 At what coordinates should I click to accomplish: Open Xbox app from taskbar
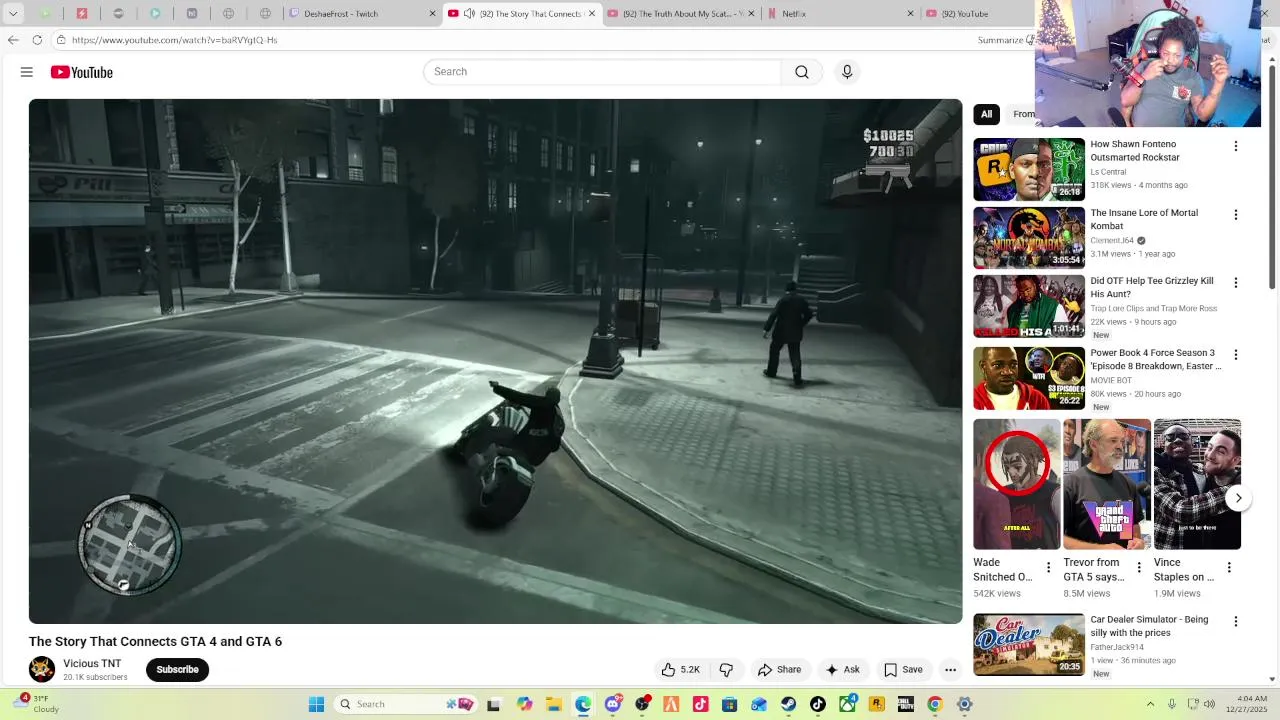click(x=848, y=704)
